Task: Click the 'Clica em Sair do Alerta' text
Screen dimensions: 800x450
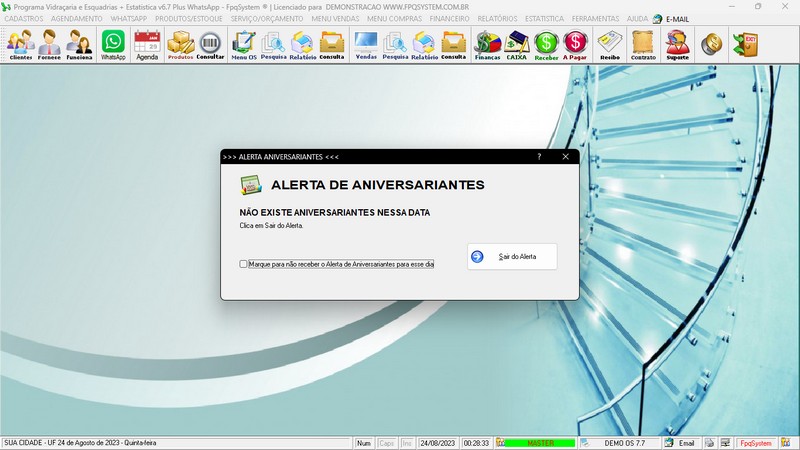Action: coord(271,226)
